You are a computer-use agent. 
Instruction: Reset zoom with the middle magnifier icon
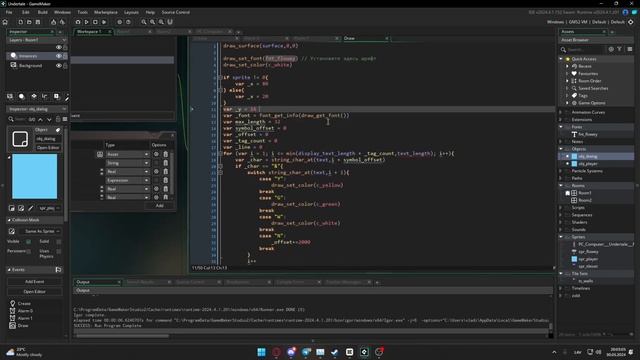click(153, 22)
